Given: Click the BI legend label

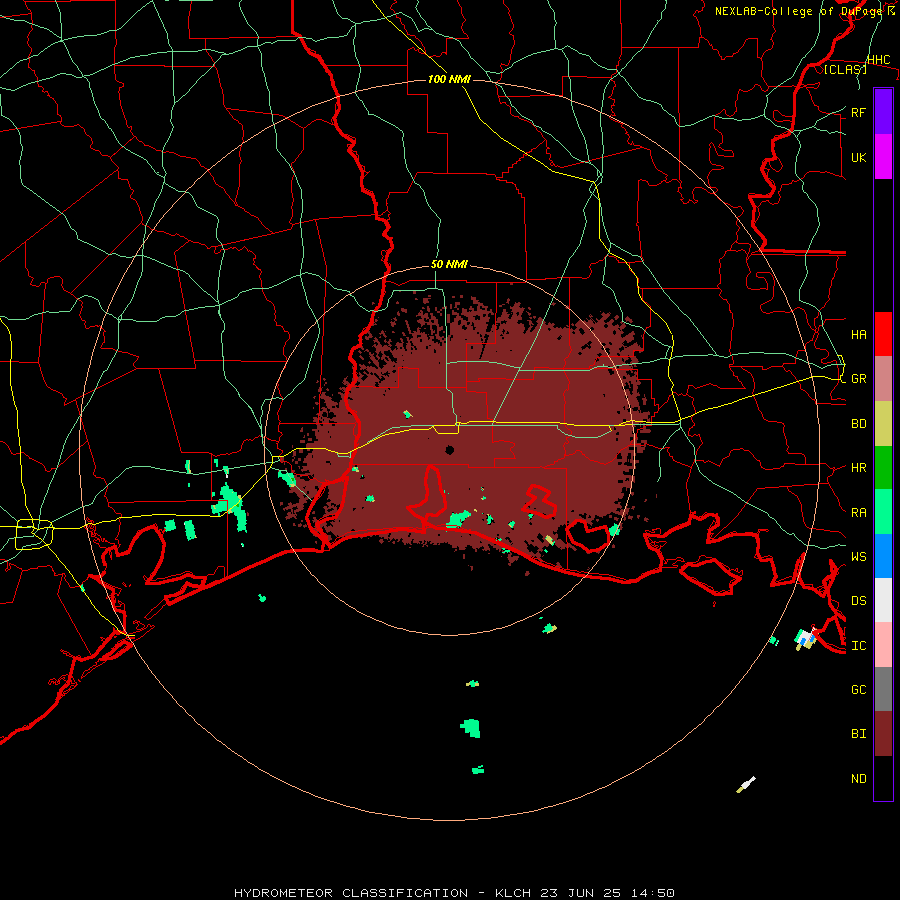Looking at the screenshot, I should coord(858,734).
